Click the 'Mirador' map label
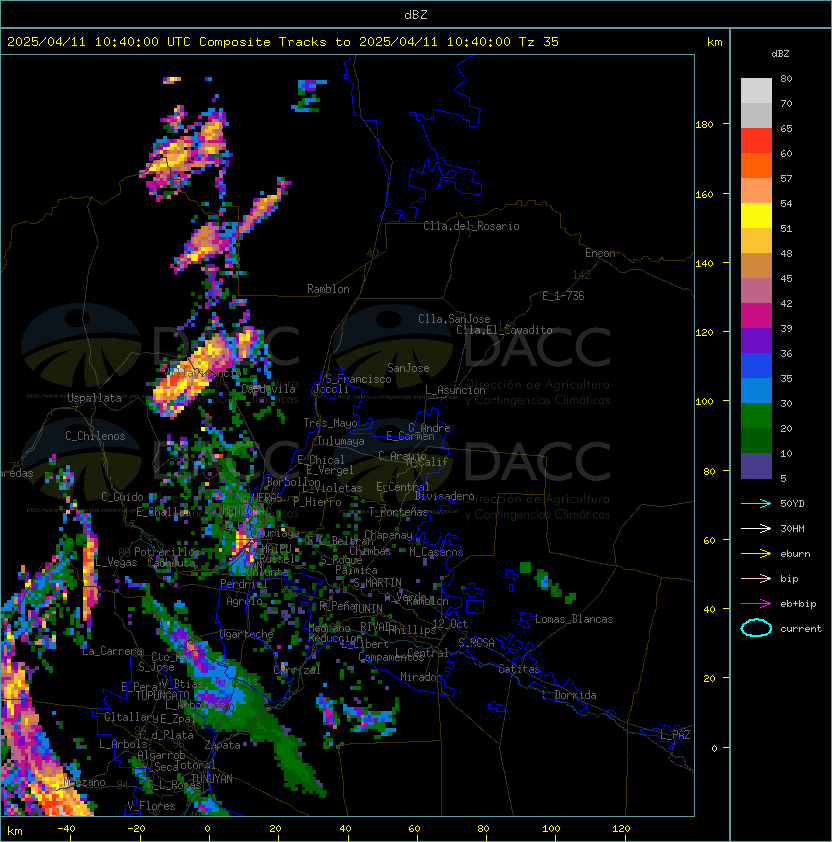 coord(421,677)
